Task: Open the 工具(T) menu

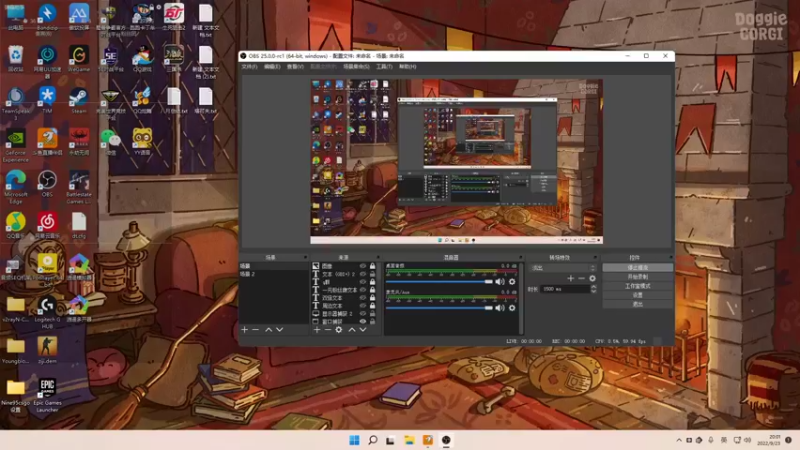Action: pos(384,67)
